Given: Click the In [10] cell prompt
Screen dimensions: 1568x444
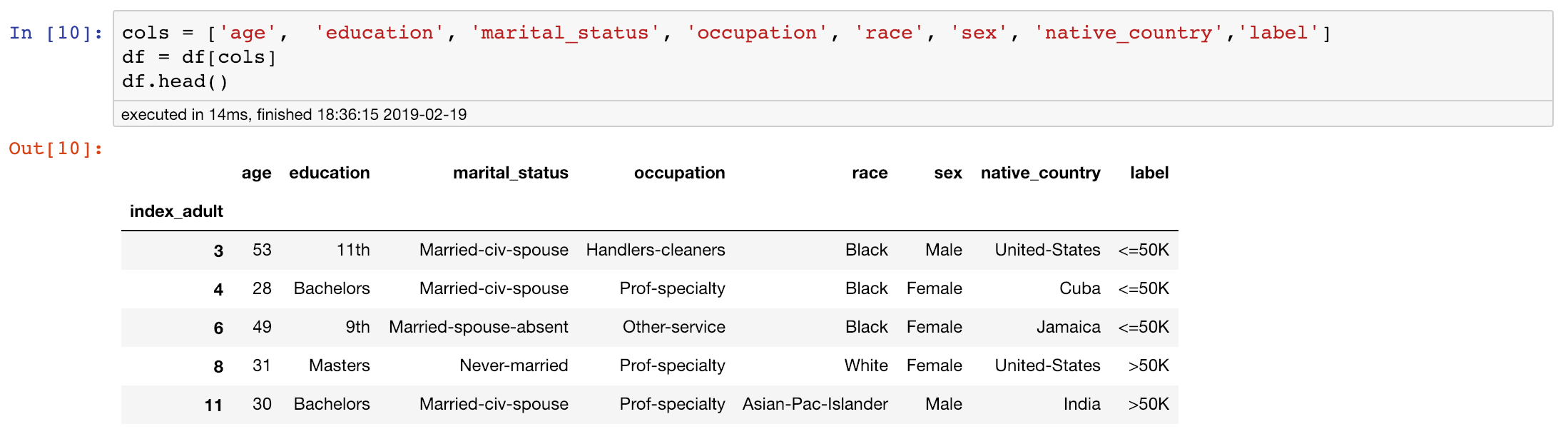Looking at the screenshot, I should click(x=56, y=33).
